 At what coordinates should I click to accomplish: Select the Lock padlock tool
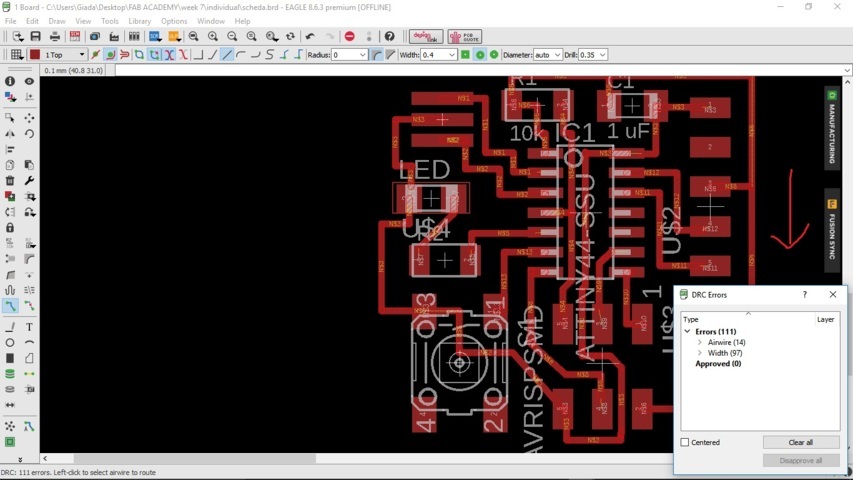(10, 227)
